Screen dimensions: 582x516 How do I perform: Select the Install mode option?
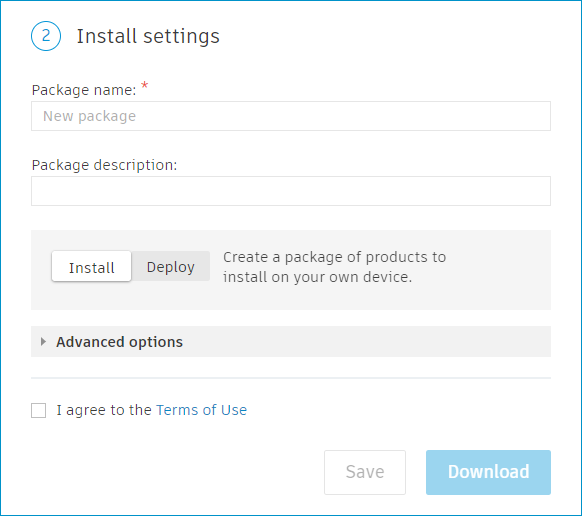[91, 267]
